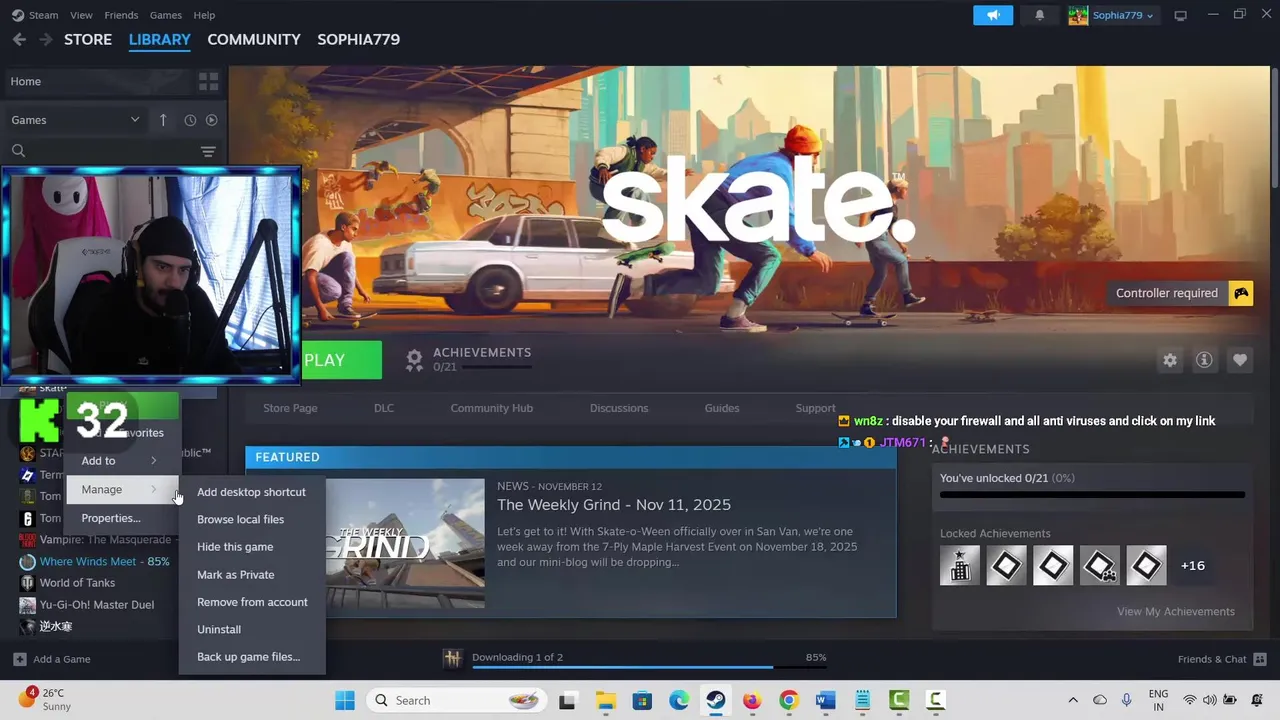
Task: Open the Store Page tab
Action: pos(290,408)
